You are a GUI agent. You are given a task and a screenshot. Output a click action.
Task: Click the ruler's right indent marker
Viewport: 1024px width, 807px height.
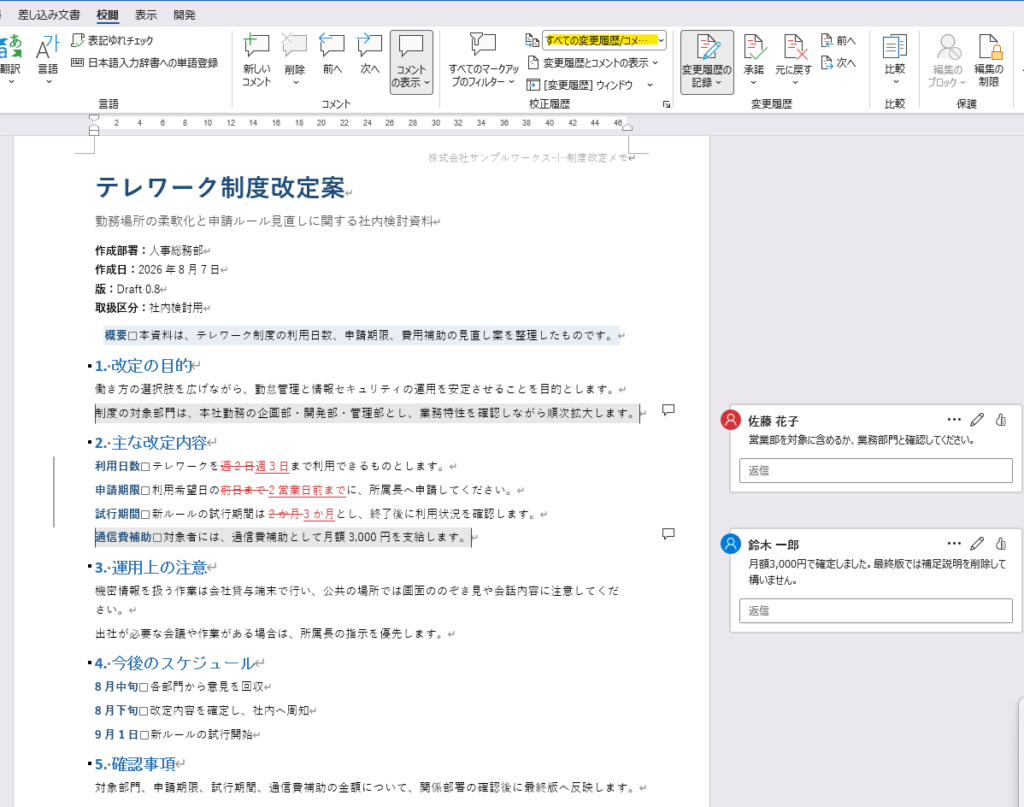click(627, 127)
